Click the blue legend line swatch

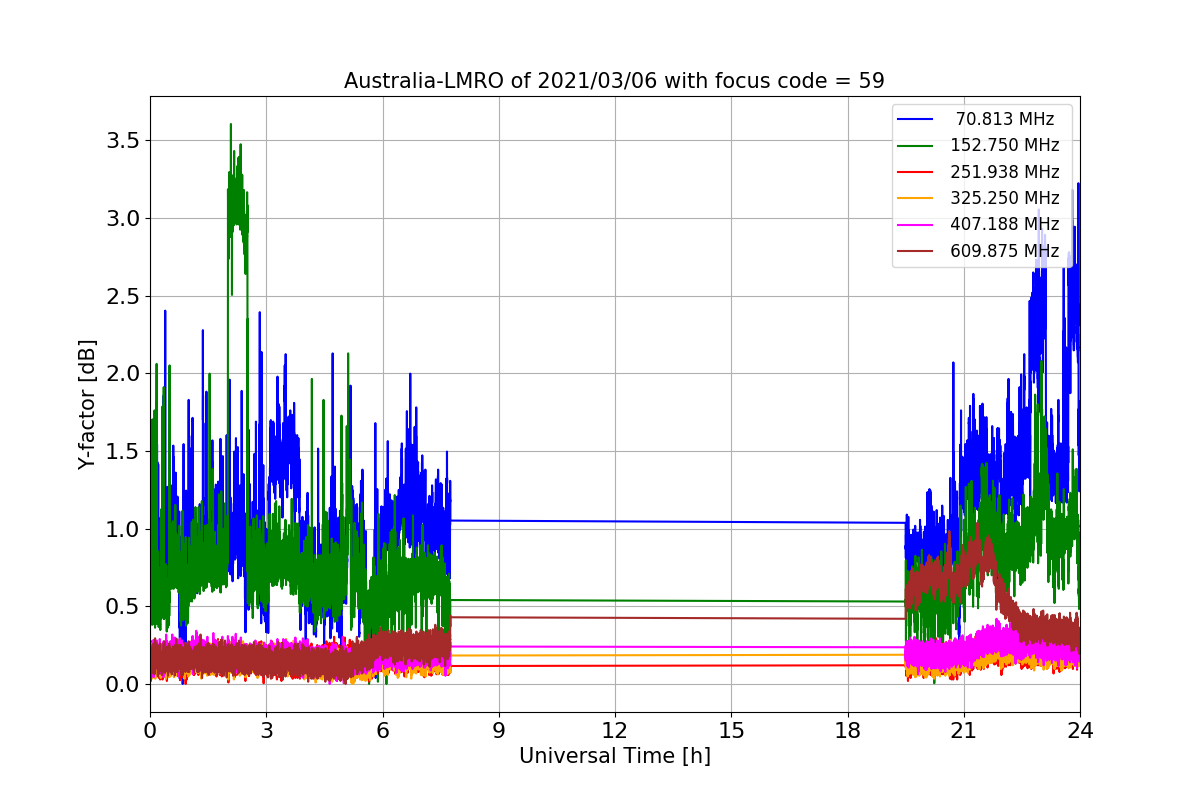916,120
